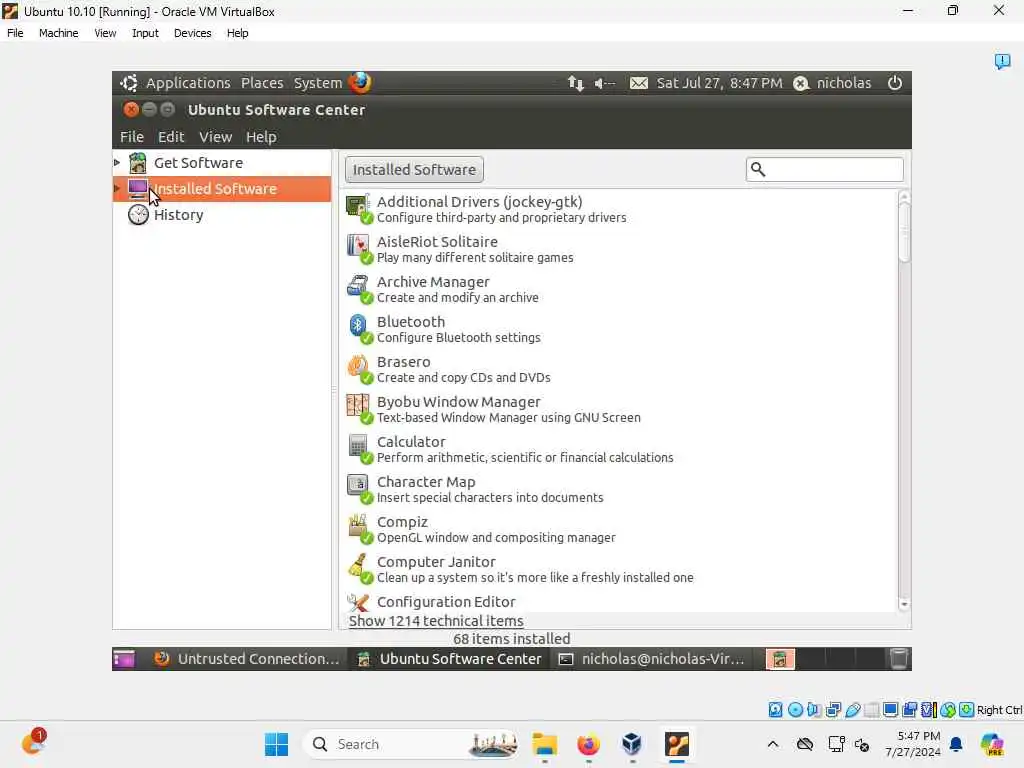Click the Get Software bag icon
This screenshot has width=1024, height=768.
(138, 163)
